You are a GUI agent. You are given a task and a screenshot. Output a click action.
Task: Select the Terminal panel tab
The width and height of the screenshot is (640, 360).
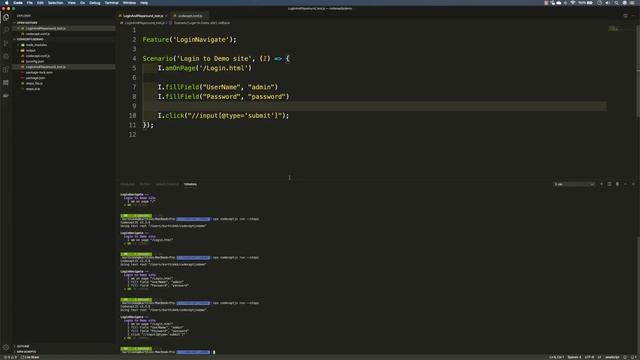[x=190, y=184]
